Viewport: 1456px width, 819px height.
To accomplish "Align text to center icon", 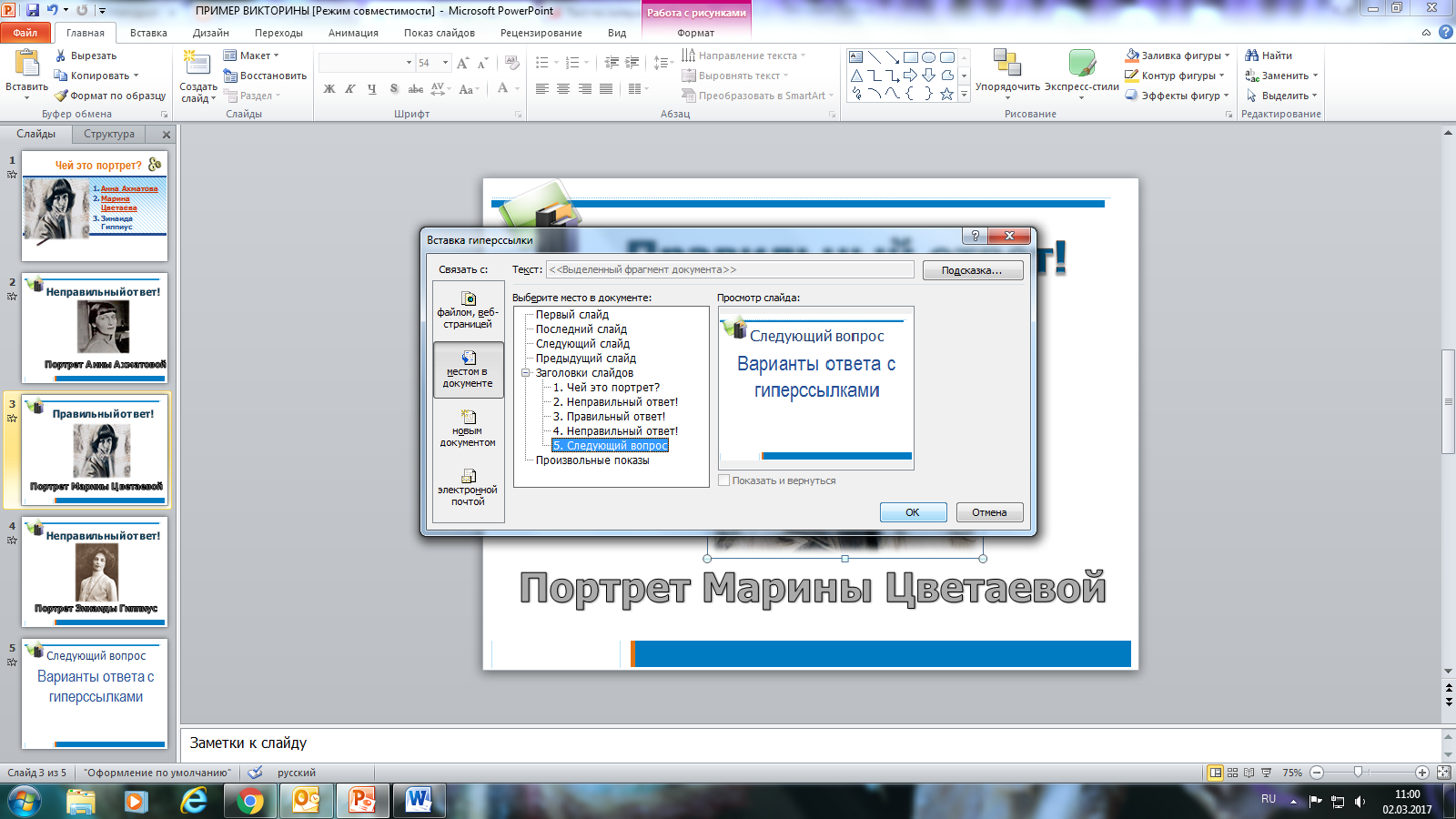I will (x=563, y=88).
